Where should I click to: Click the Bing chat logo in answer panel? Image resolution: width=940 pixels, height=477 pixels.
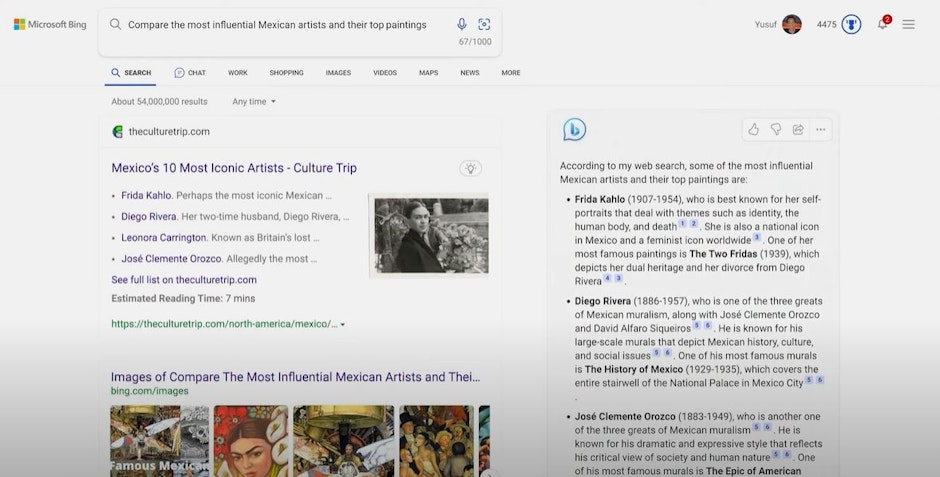click(574, 129)
